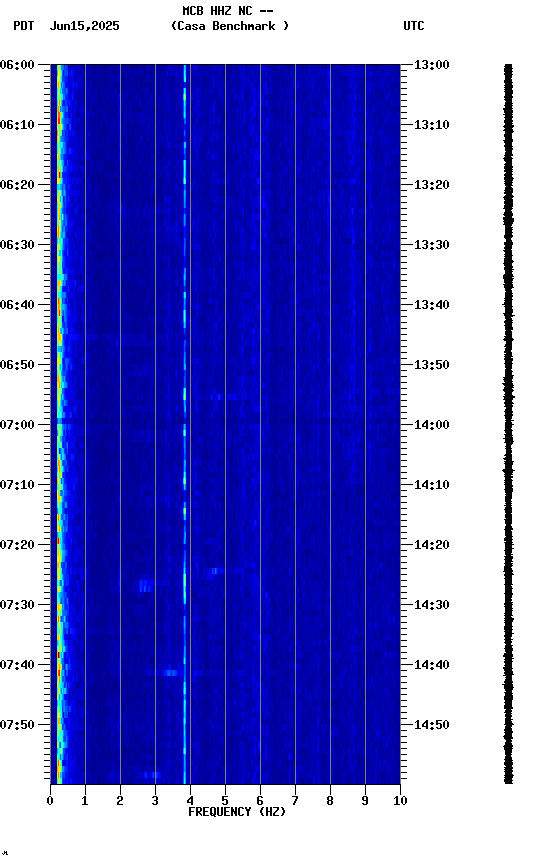Viewport: 552px width, 864px height.
Task: Click the "PDT" timezone label
Action: click(x=24, y=26)
